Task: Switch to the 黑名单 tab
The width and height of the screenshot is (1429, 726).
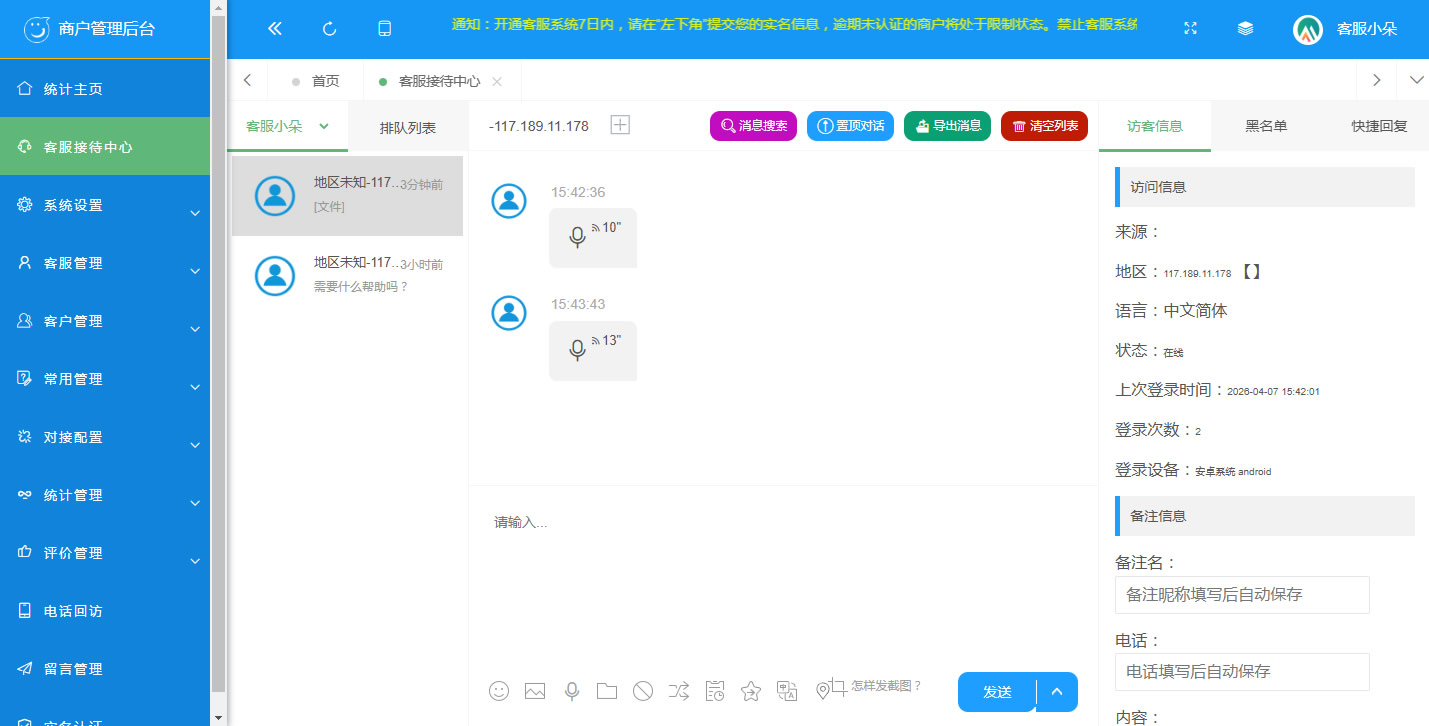Action: pyautogui.click(x=1265, y=126)
